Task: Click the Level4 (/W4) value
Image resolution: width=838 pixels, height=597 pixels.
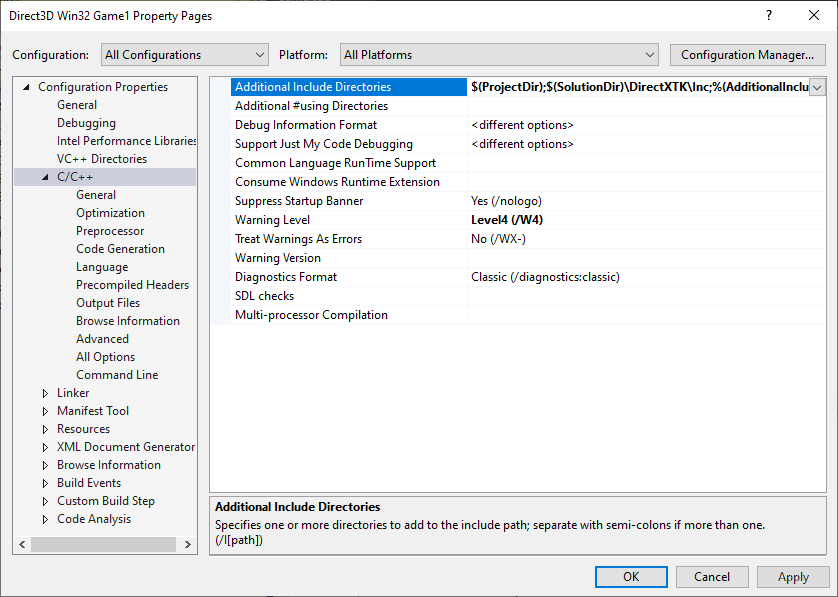Action: click(507, 220)
